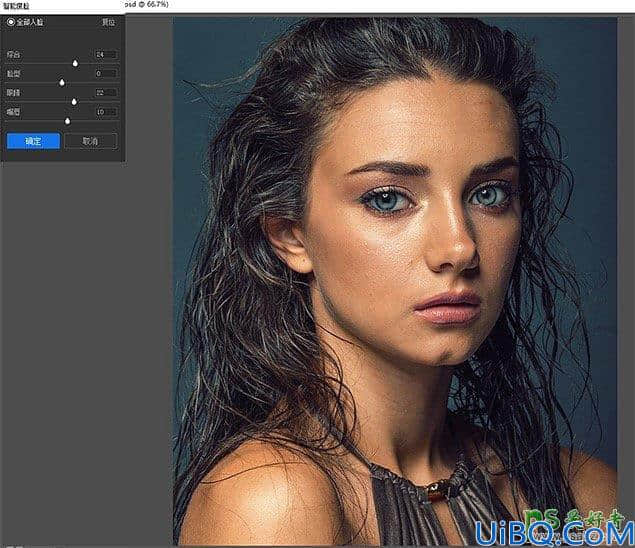The width and height of the screenshot is (635, 548).
Task: Click the third slider handle with value 22
Action: point(74,102)
